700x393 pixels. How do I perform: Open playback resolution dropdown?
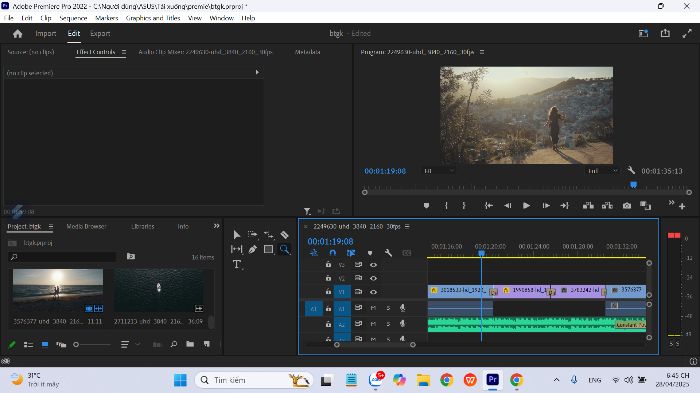tap(602, 171)
